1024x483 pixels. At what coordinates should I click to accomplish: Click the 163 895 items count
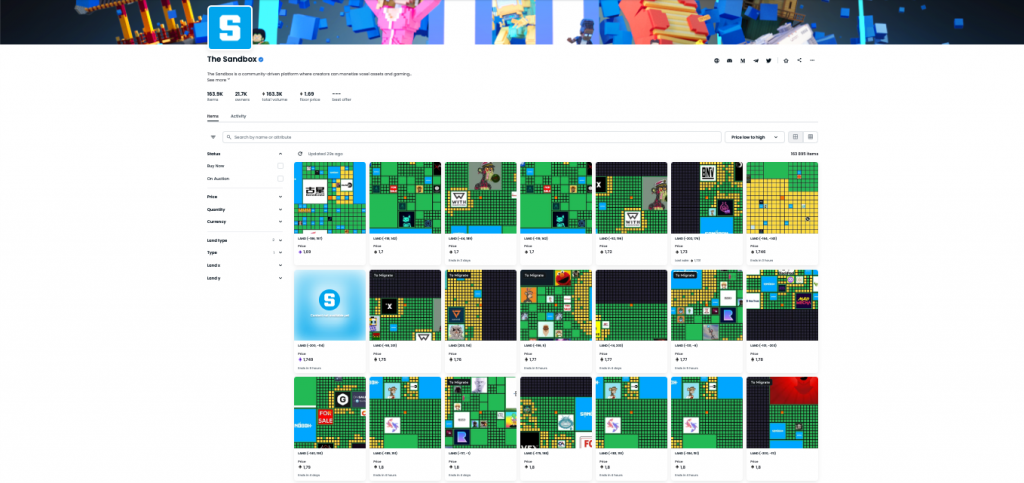(x=804, y=153)
